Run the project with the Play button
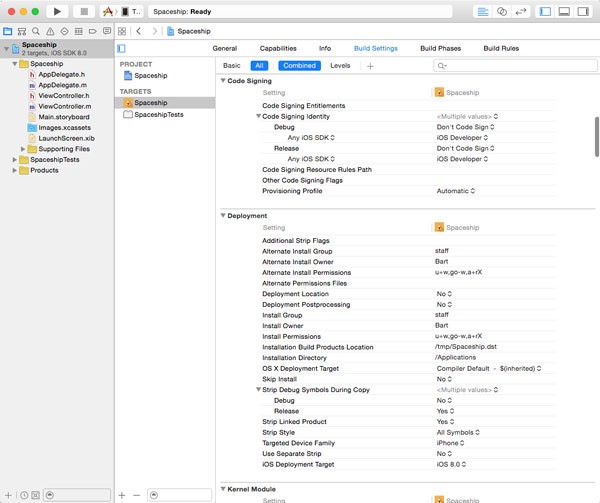 (x=57, y=11)
